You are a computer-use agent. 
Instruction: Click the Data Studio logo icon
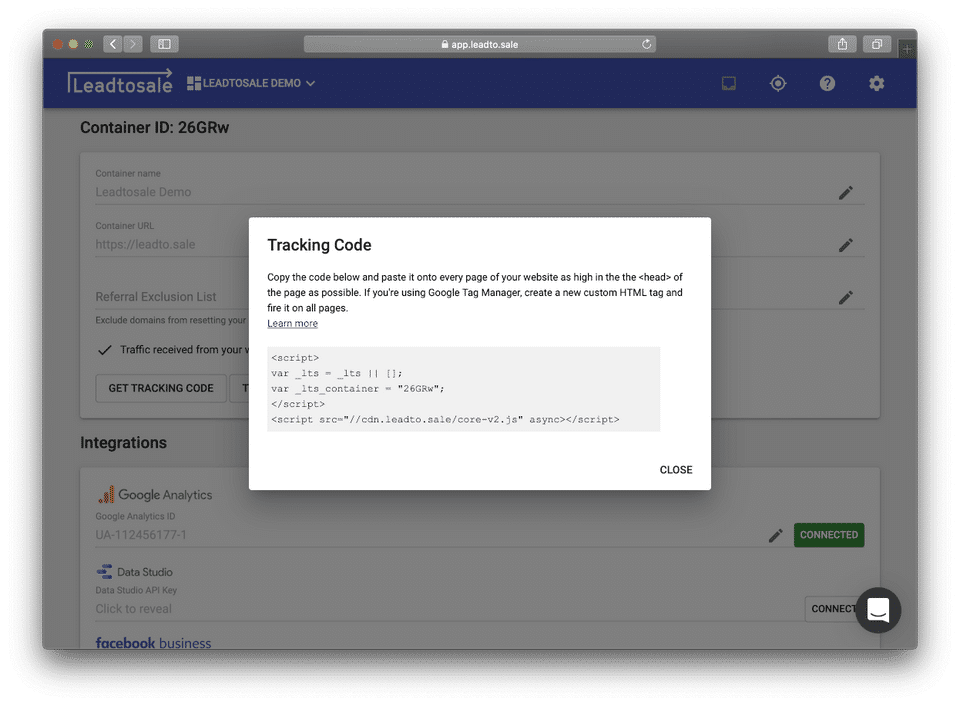coord(104,571)
